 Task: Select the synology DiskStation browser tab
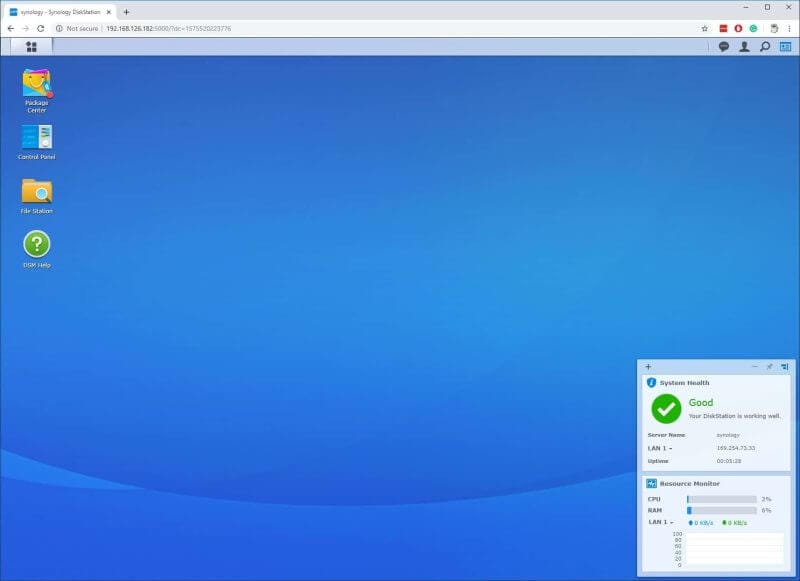pyautogui.click(x=60, y=9)
